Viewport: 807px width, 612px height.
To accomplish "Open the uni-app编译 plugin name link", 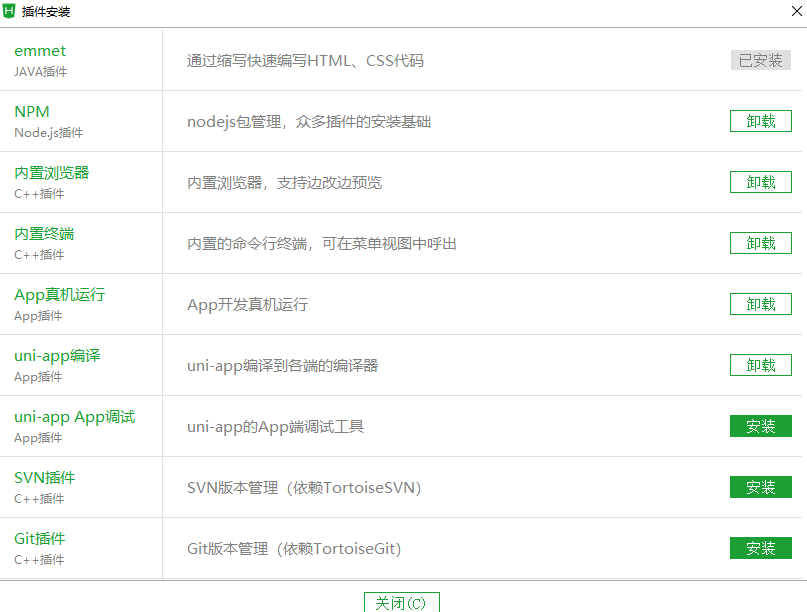I will [x=57, y=356].
